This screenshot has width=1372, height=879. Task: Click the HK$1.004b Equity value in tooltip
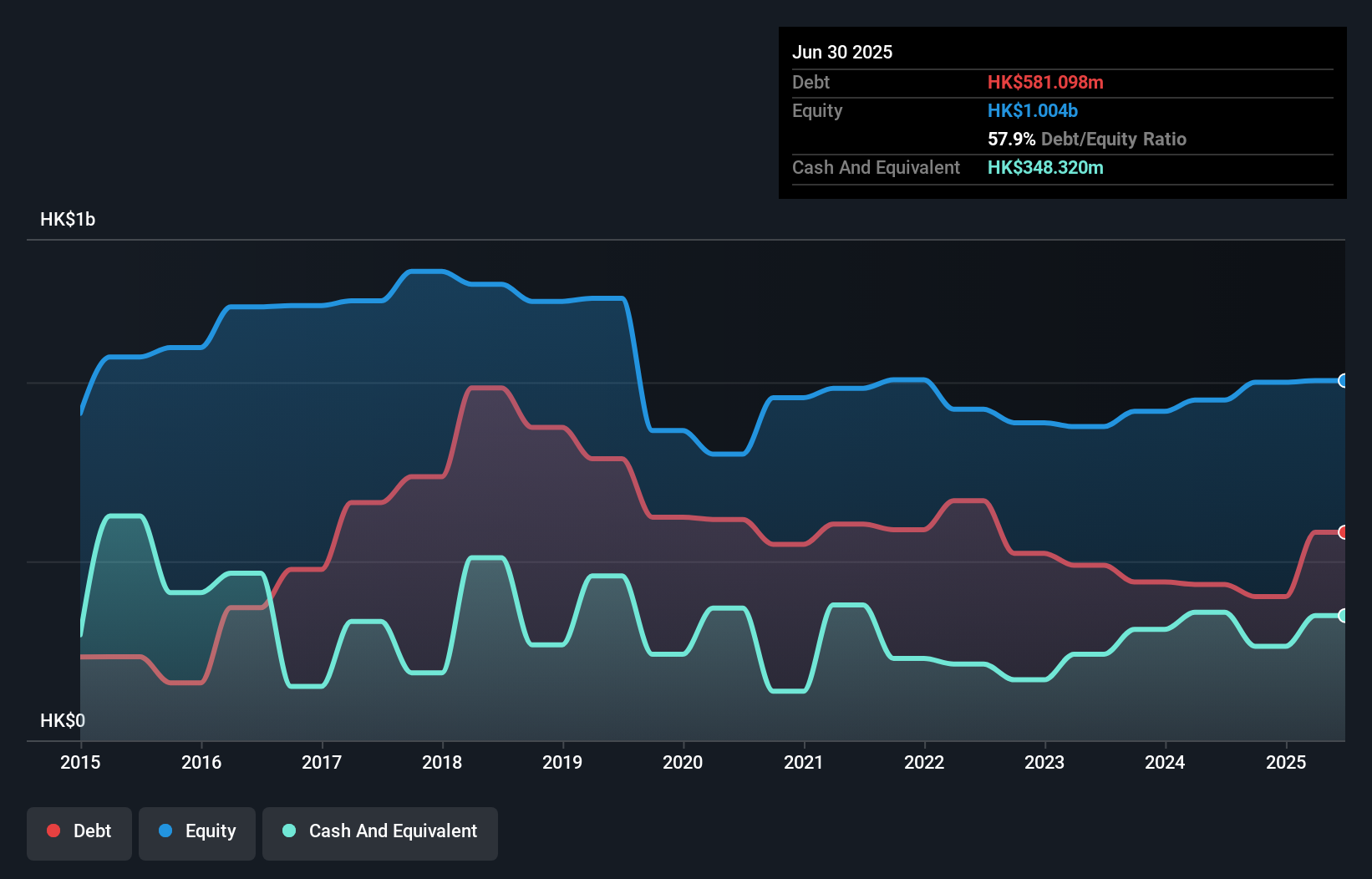click(x=1033, y=110)
